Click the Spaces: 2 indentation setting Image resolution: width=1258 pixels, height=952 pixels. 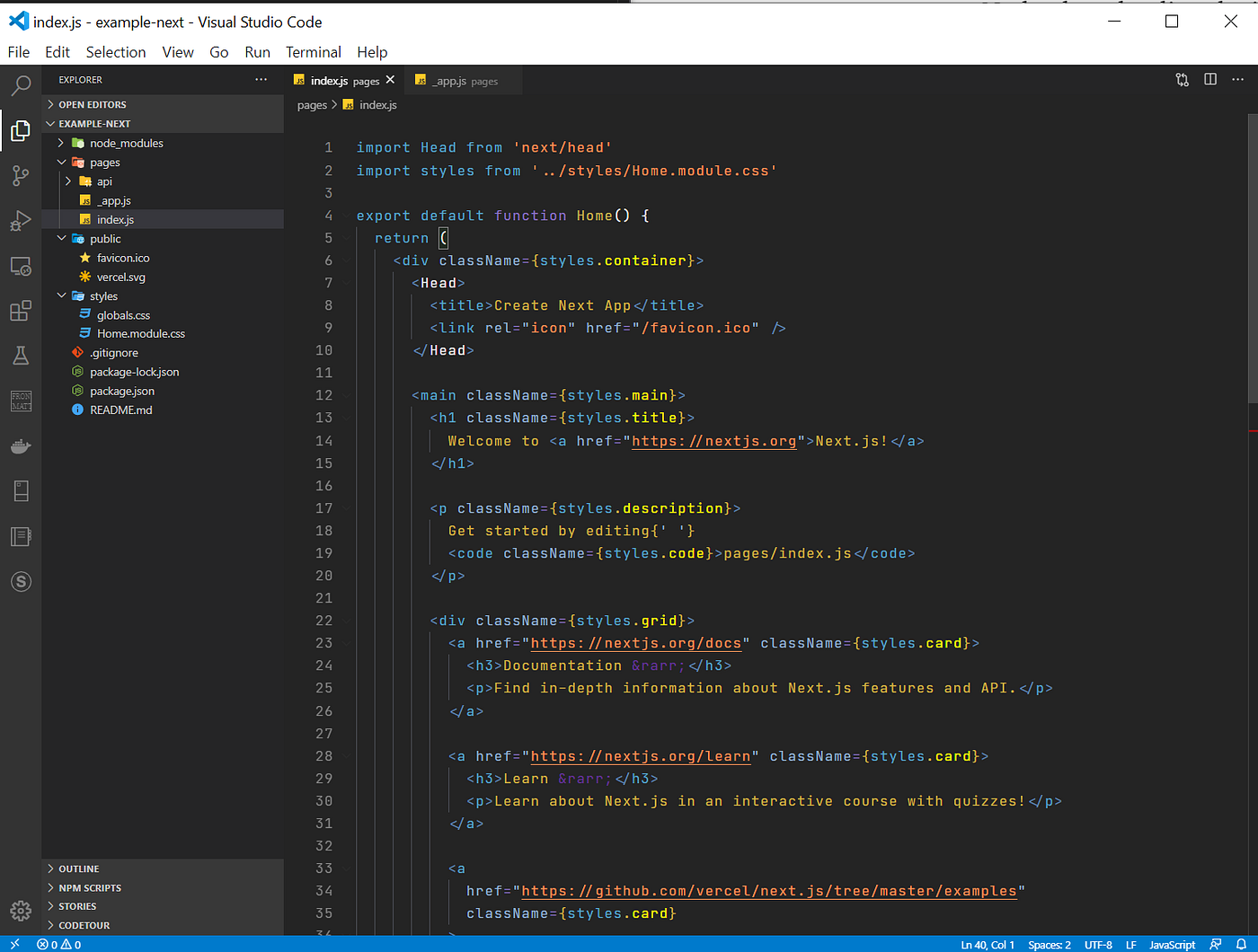[1050, 944]
